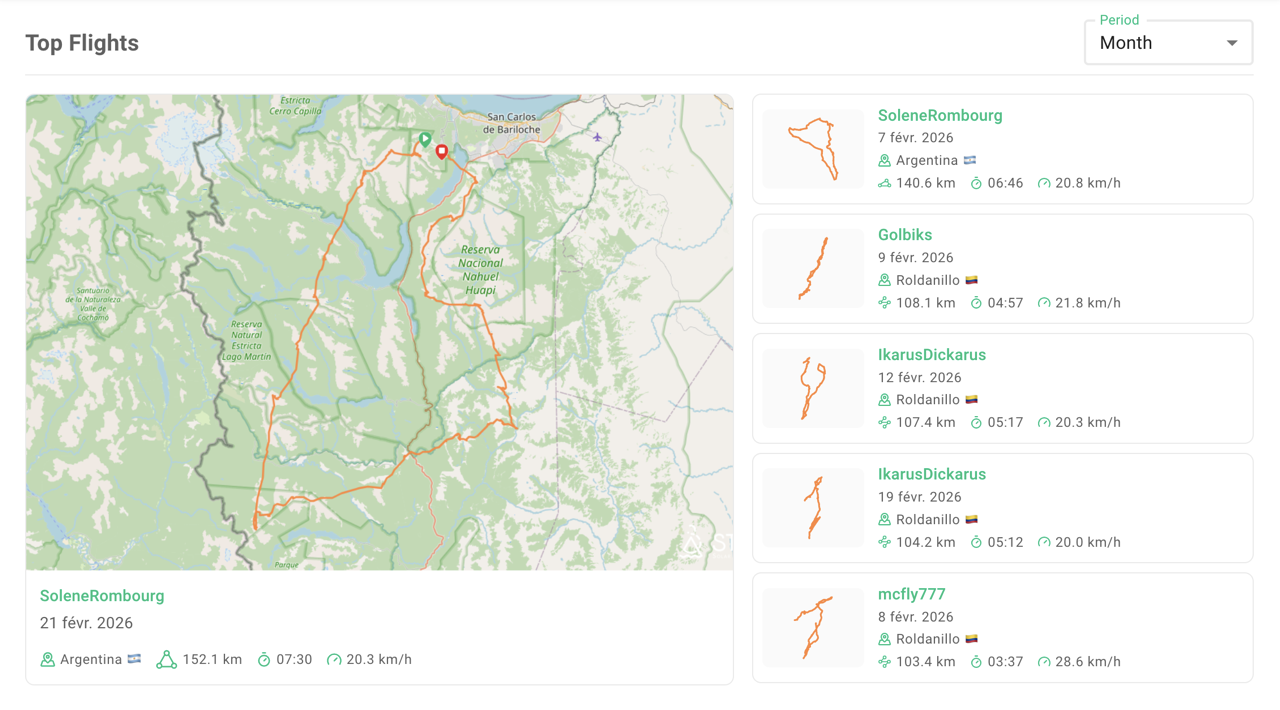Click the airport plane icon near Bariloche
The height and width of the screenshot is (710, 1280).
[597, 137]
